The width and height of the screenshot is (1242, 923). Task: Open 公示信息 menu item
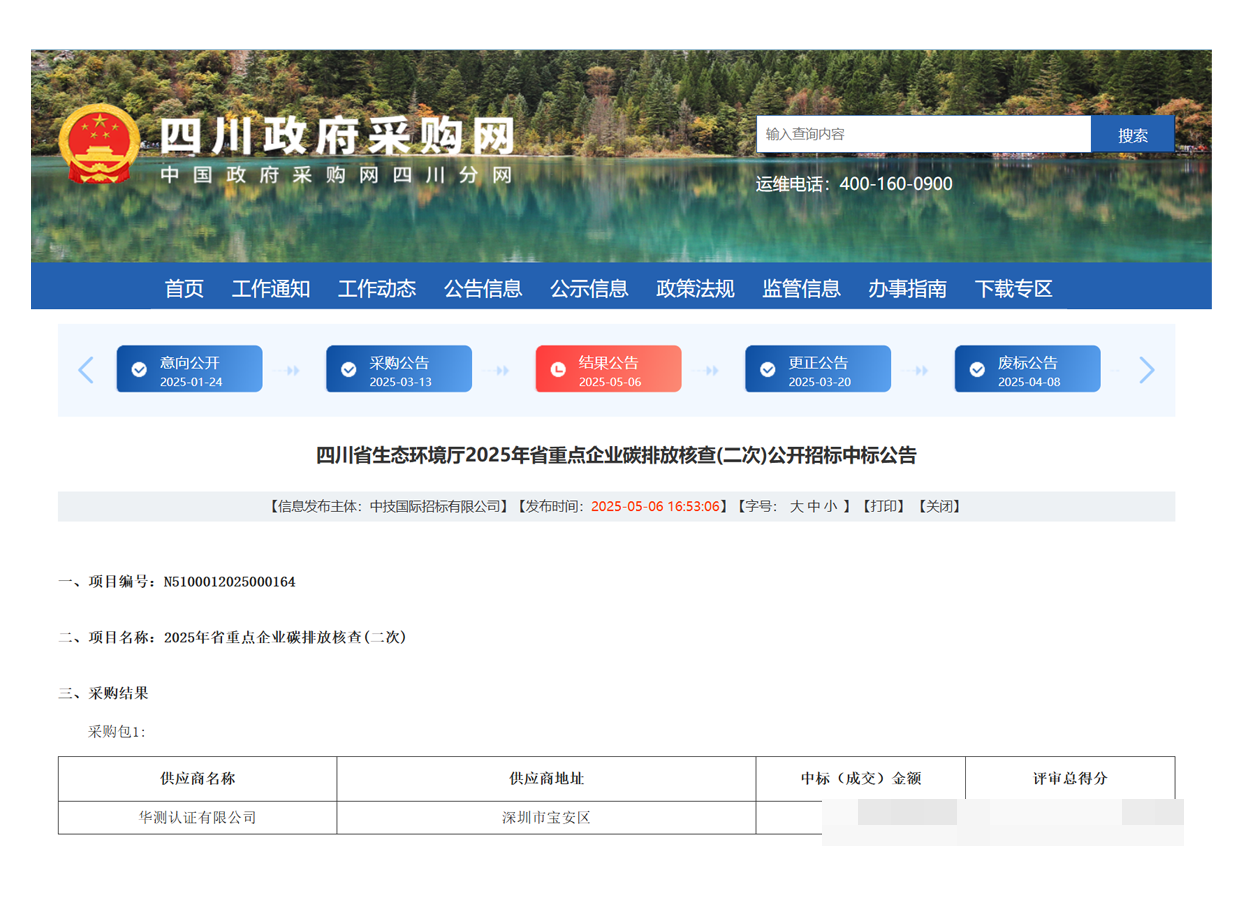[x=589, y=289]
